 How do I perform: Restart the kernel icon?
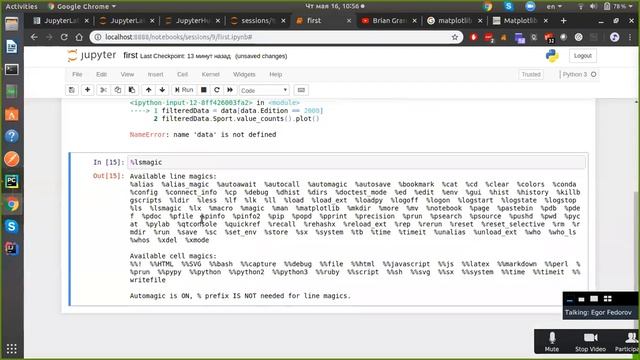click(x=217, y=90)
